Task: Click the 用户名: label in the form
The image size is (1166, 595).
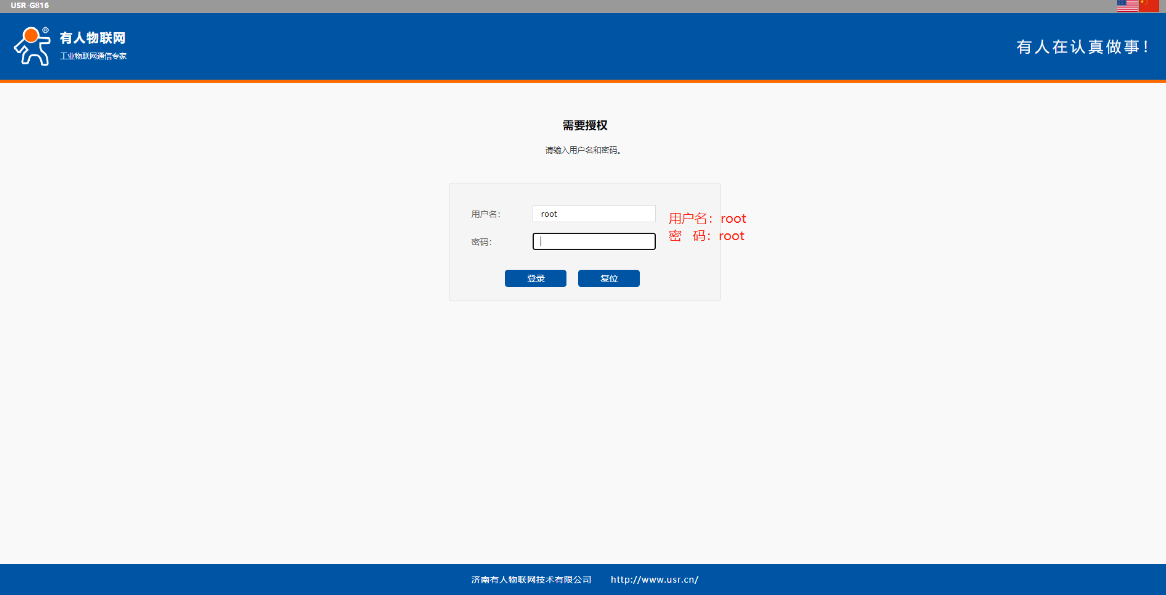Action: tap(485, 214)
